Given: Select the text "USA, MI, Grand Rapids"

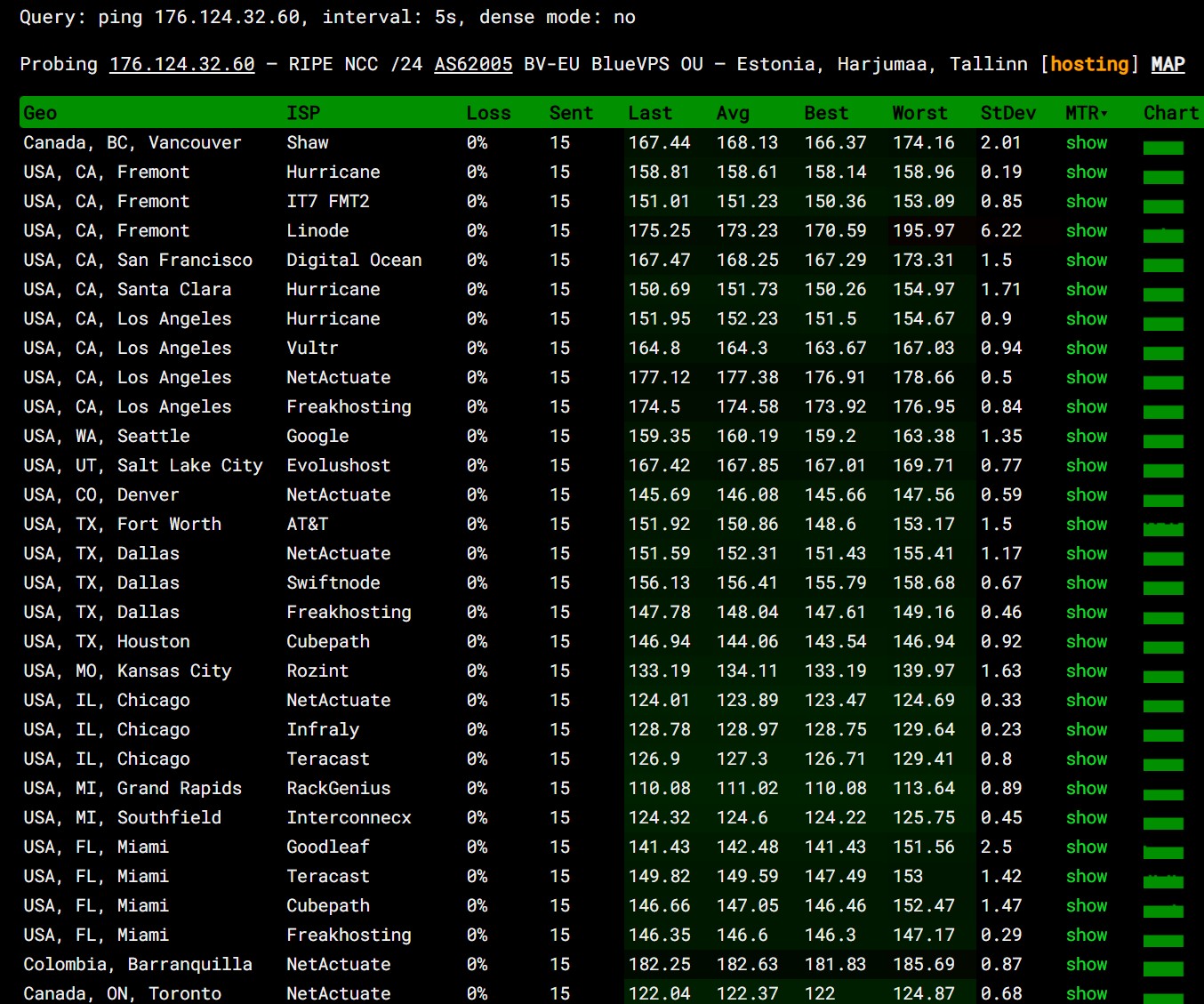Looking at the screenshot, I should point(132,788).
